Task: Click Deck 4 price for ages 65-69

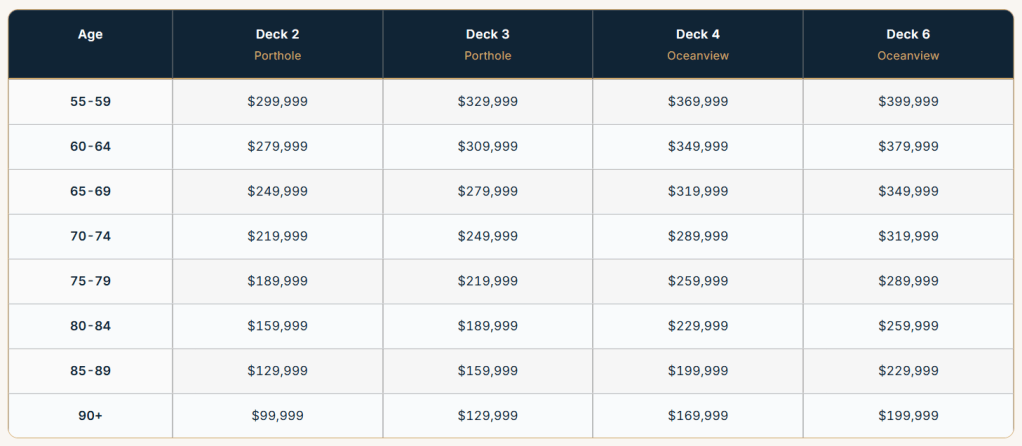Action: click(697, 191)
